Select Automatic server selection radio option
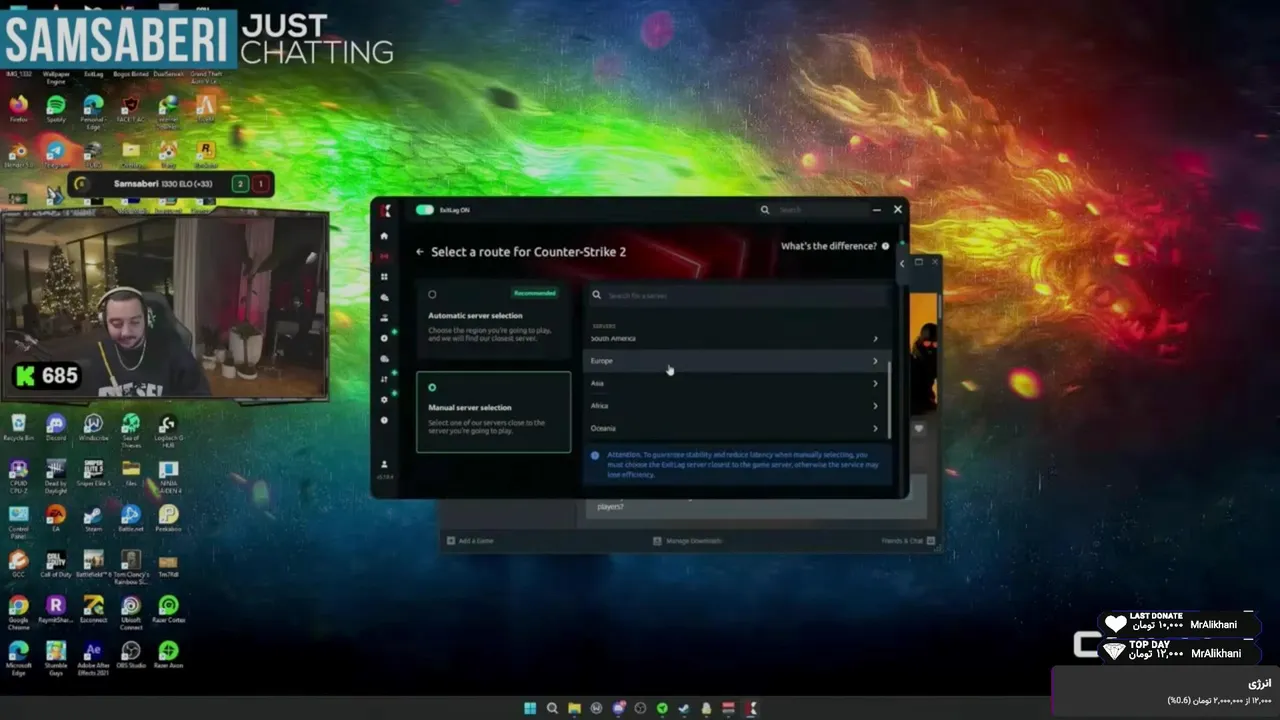This screenshot has width=1280, height=720. point(432,294)
